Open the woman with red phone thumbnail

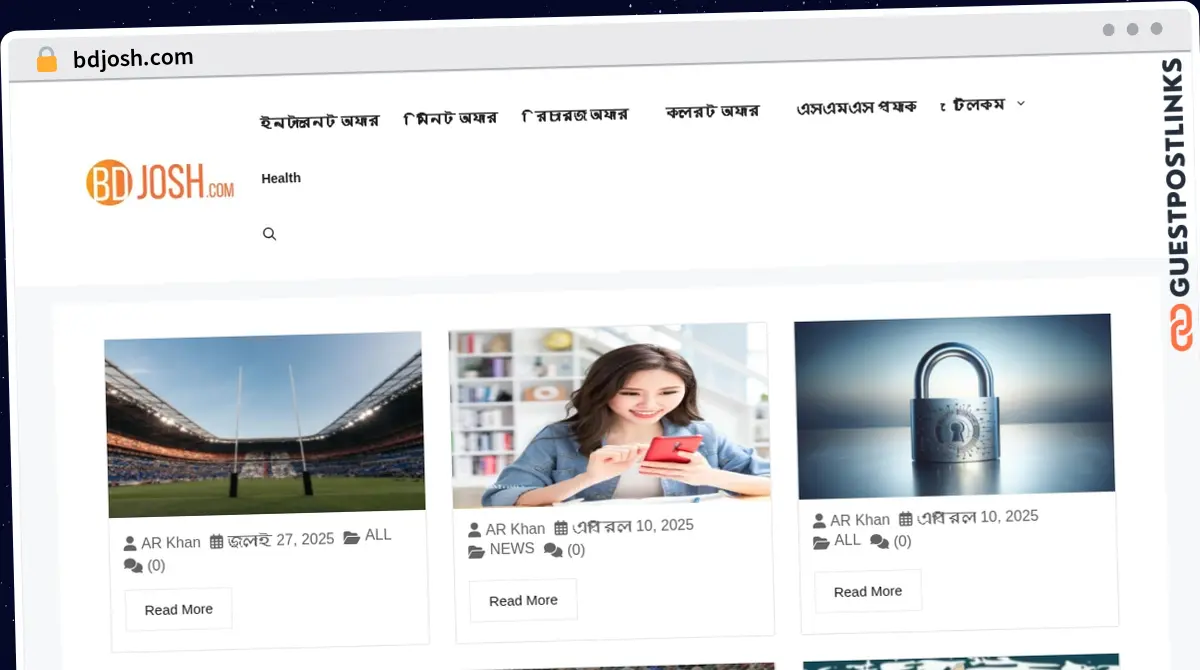610,415
